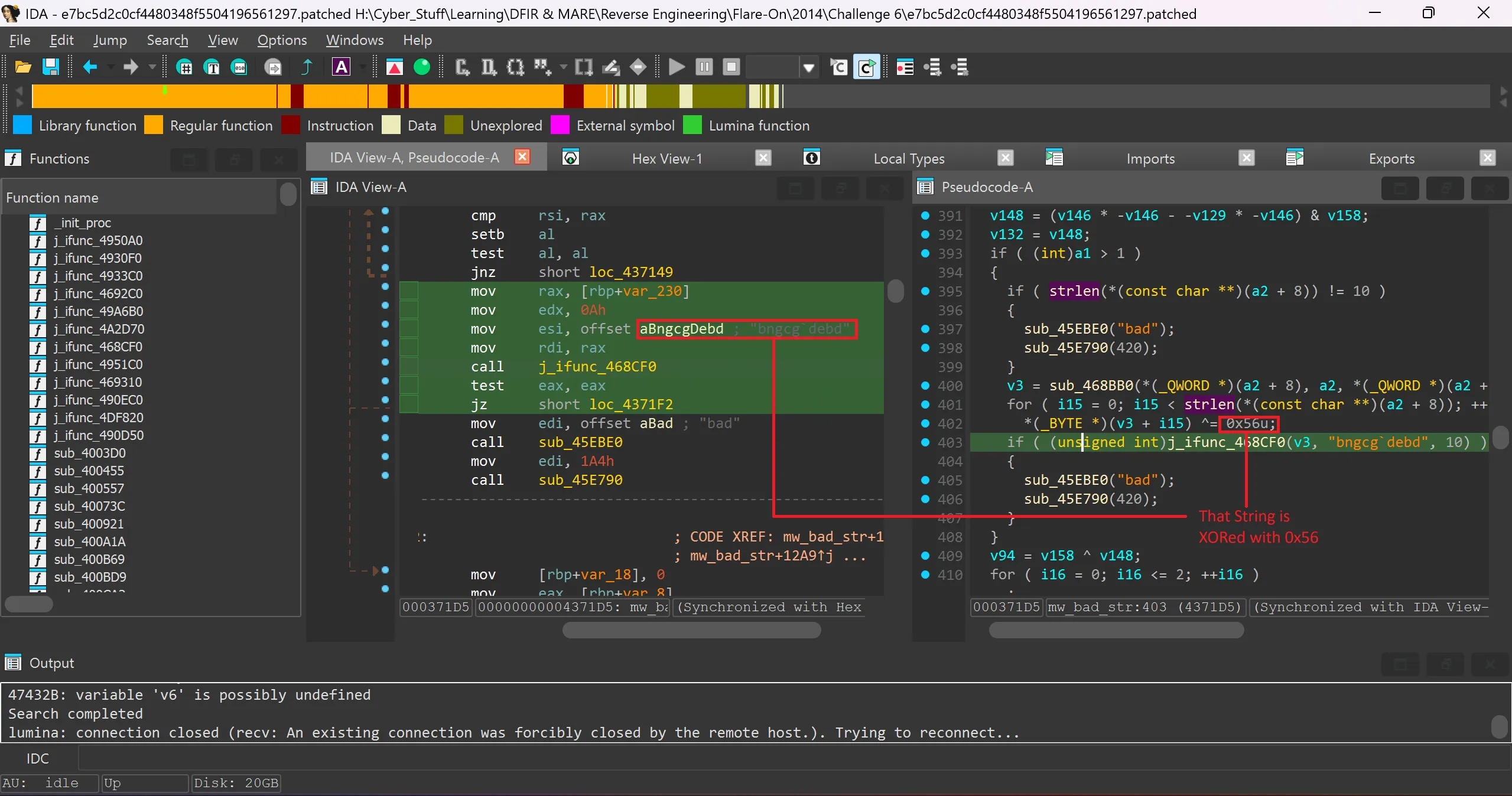Click the Open file folder icon
The height and width of the screenshot is (796, 1512).
point(23,67)
